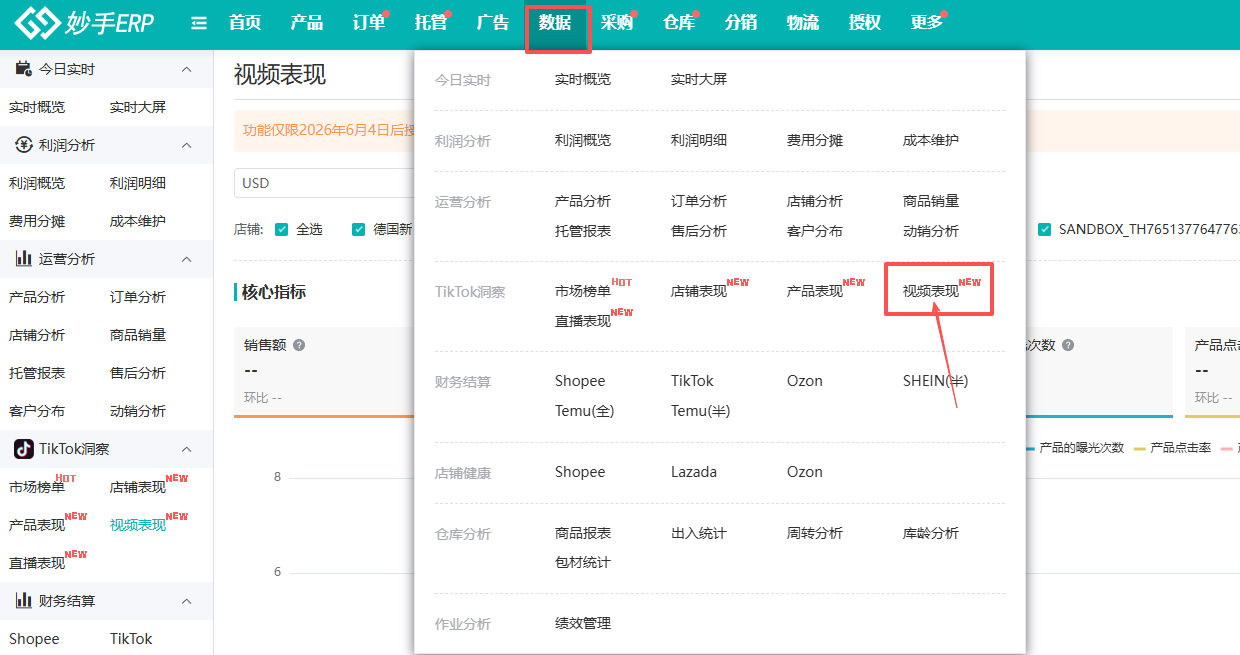Open Temu(全) under 财务结算 in menu
This screenshot has height=655, width=1240.
[x=585, y=411]
